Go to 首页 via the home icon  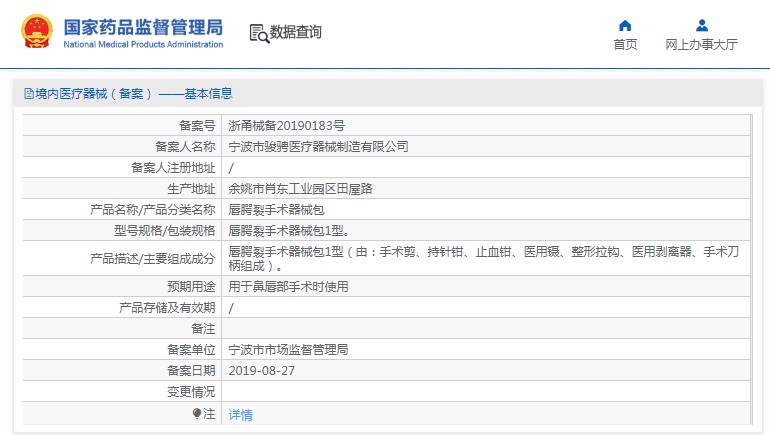(625, 26)
